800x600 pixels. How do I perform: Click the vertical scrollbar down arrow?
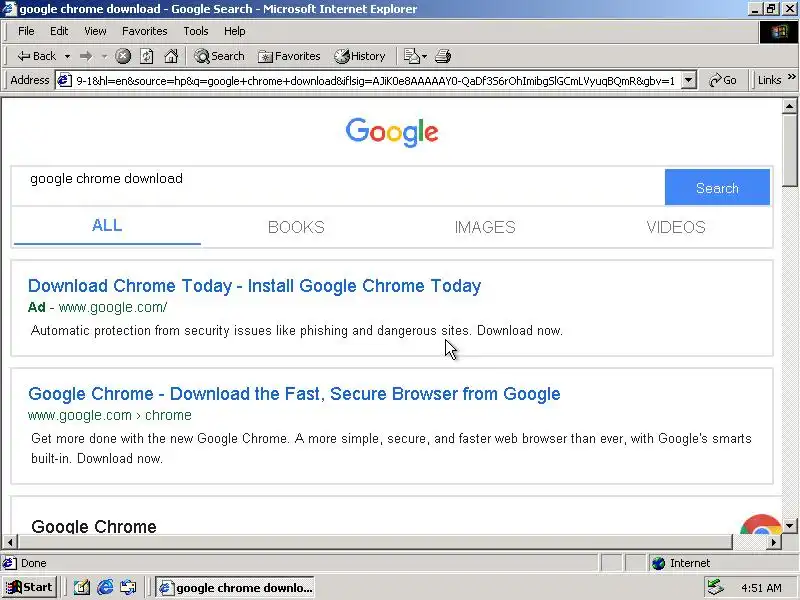click(x=789, y=526)
